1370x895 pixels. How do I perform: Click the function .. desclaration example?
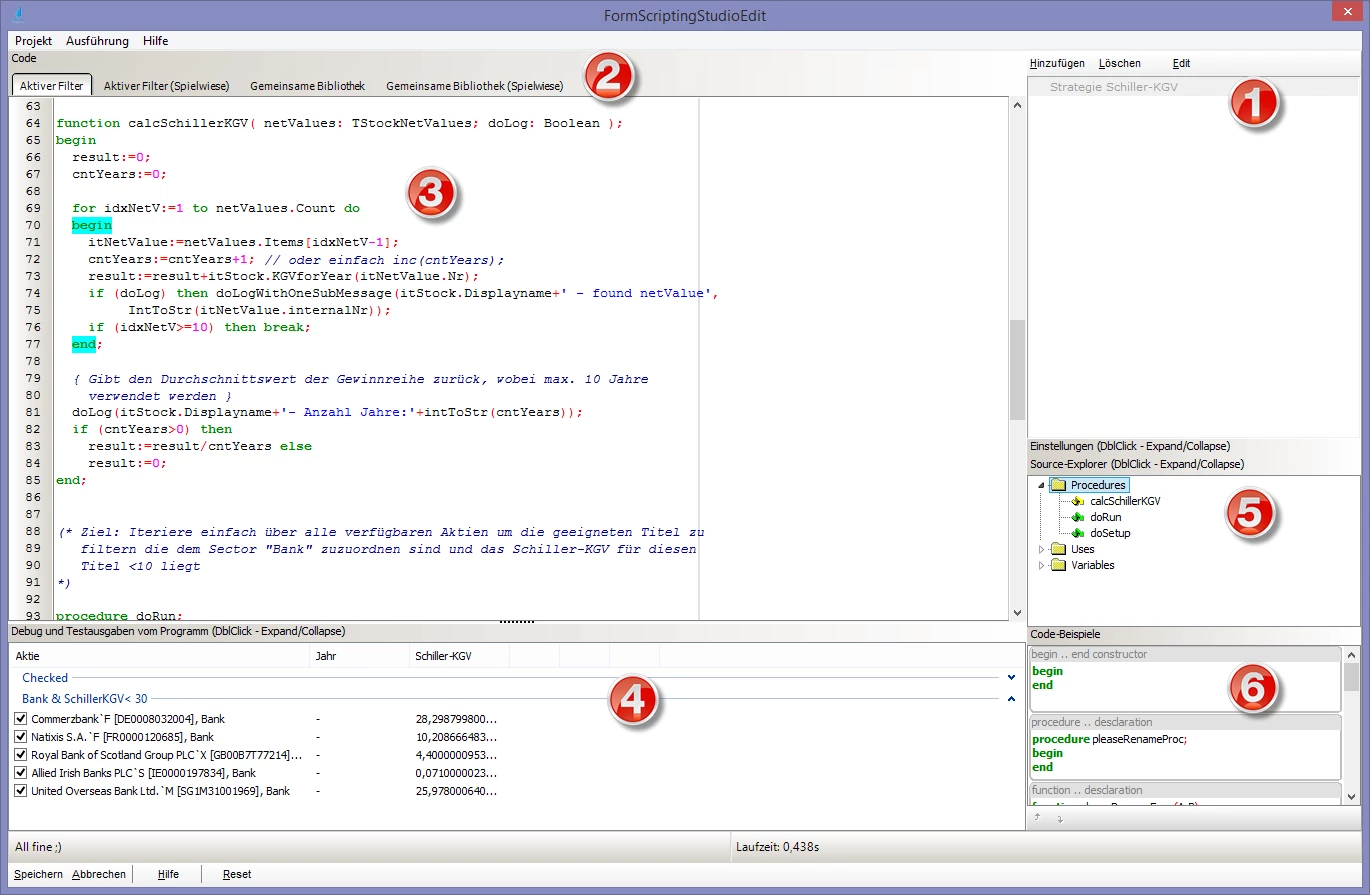1184,794
